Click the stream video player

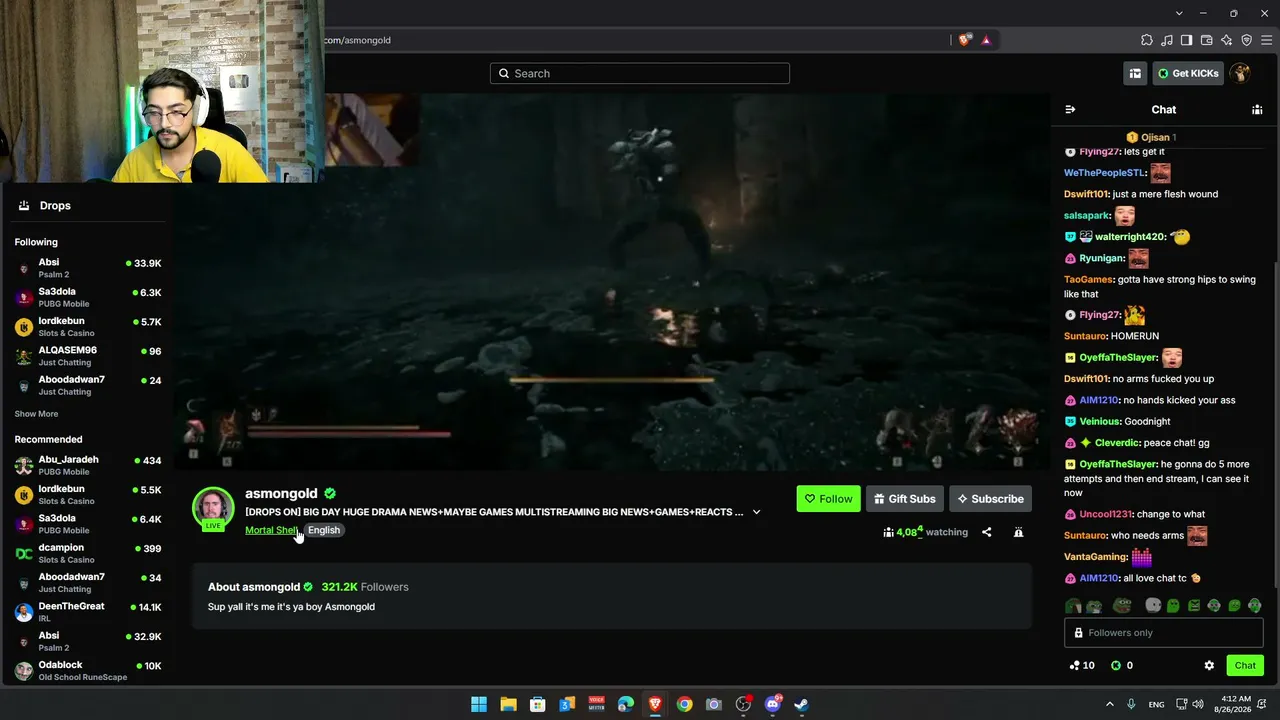[612, 282]
